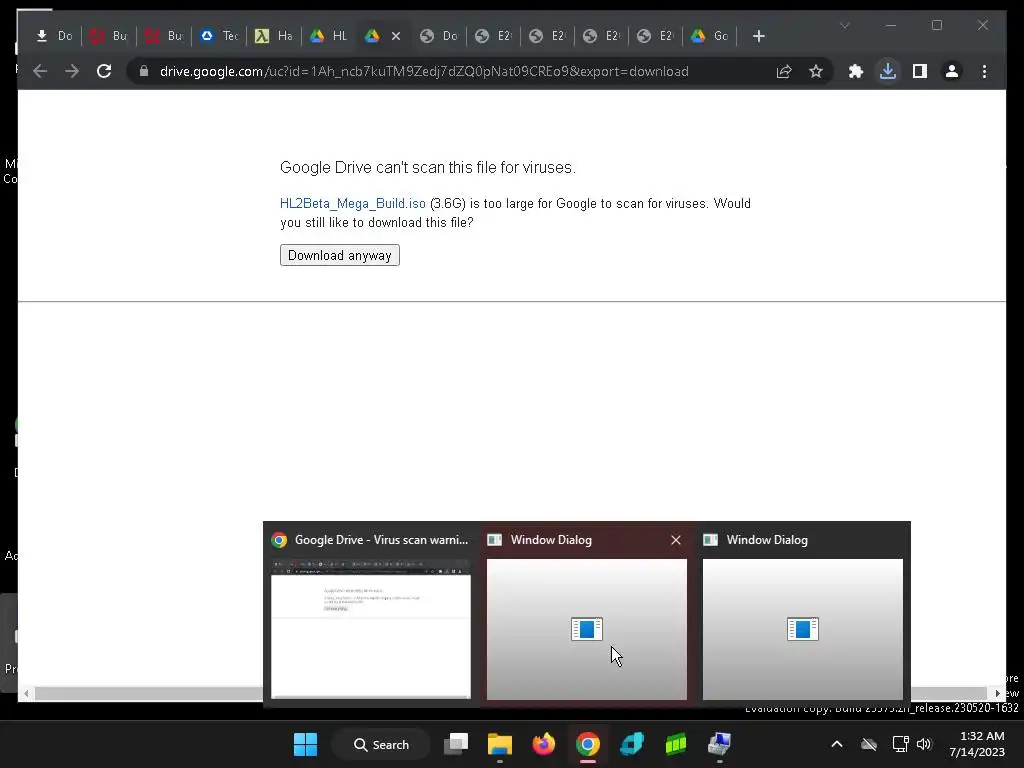
Task: Open the green box taskbar app
Action: point(675,744)
